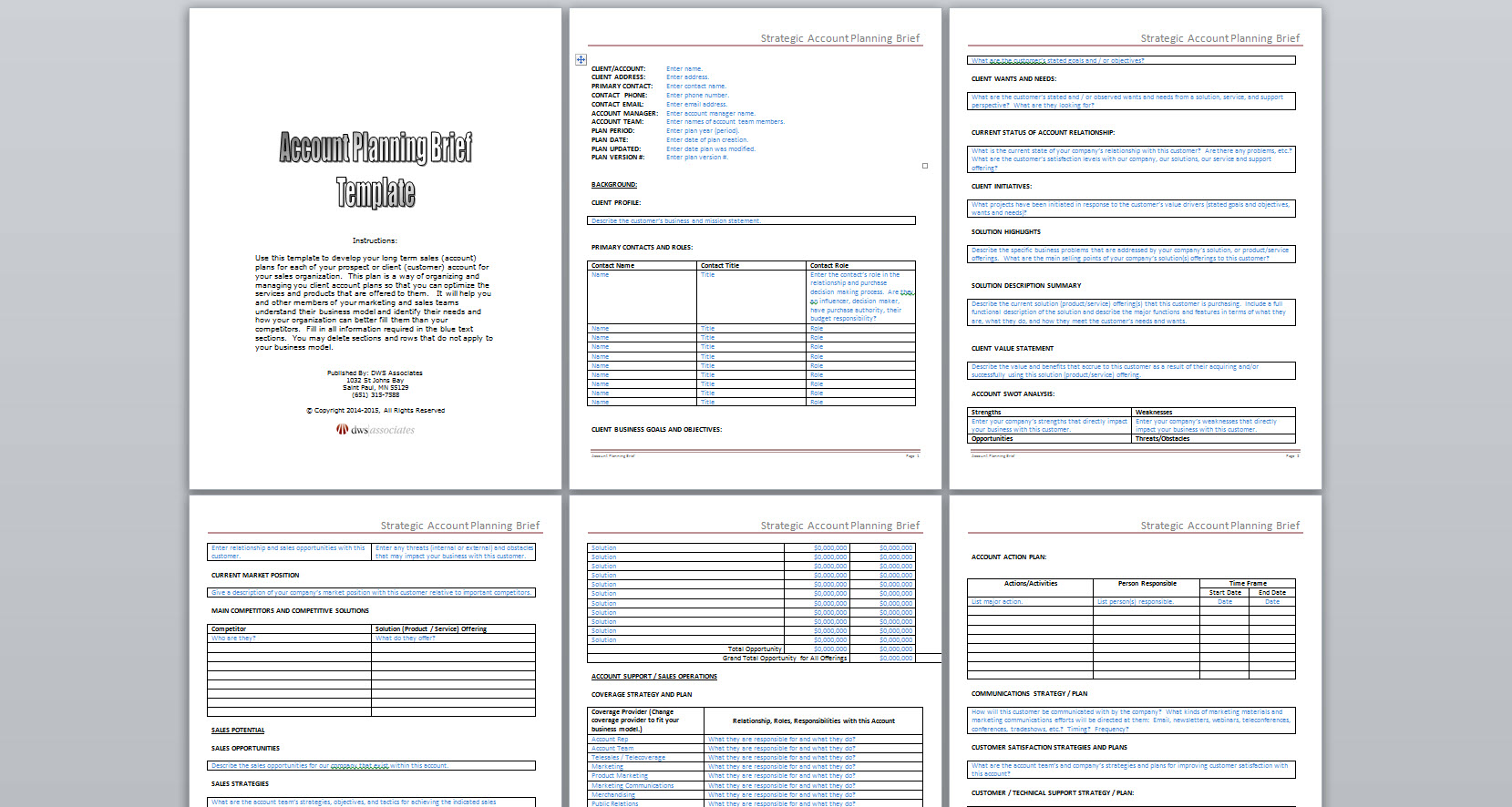The width and height of the screenshot is (1512, 807).
Task: Click the 'Account Rep' coverage row
Action: pyautogui.click(x=610, y=740)
